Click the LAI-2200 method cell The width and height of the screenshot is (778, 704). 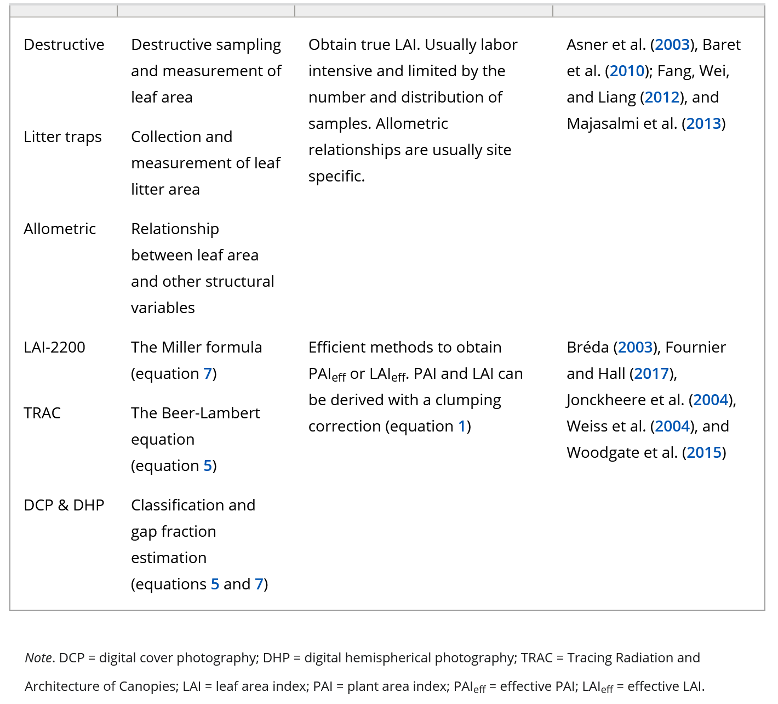point(55,347)
